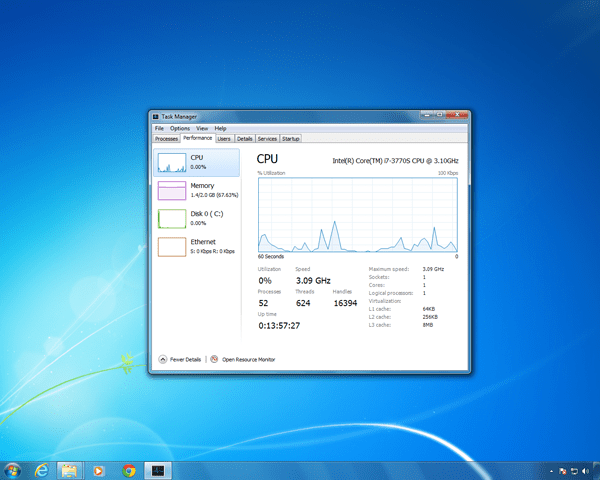This screenshot has height=480, width=600.
Task: Click the '% Utilization' graph label
Action: click(x=271, y=173)
